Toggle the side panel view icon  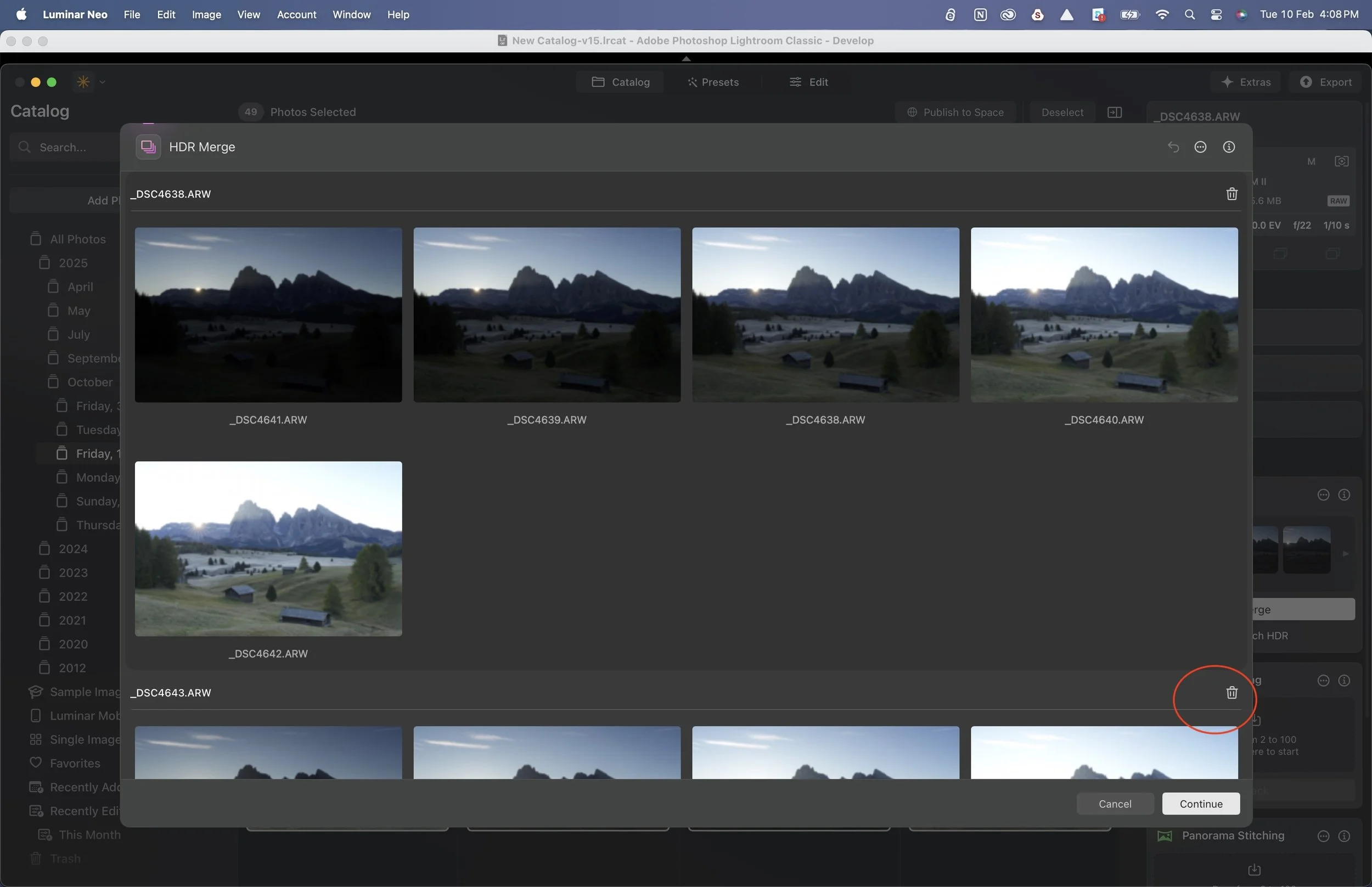tap(1114, 113)
